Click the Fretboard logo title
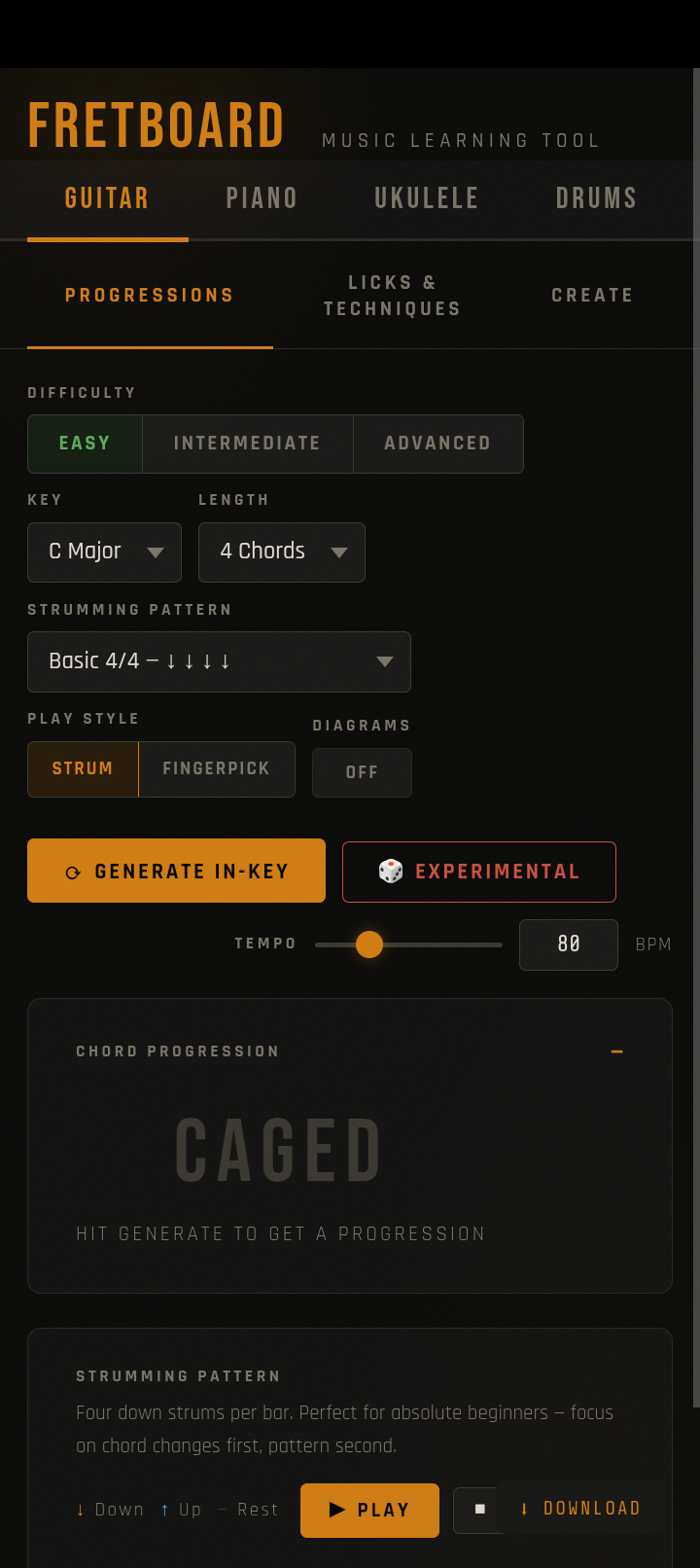Image resolution: width=700 pixels, height=1568 pixels. tap(156, 126)
